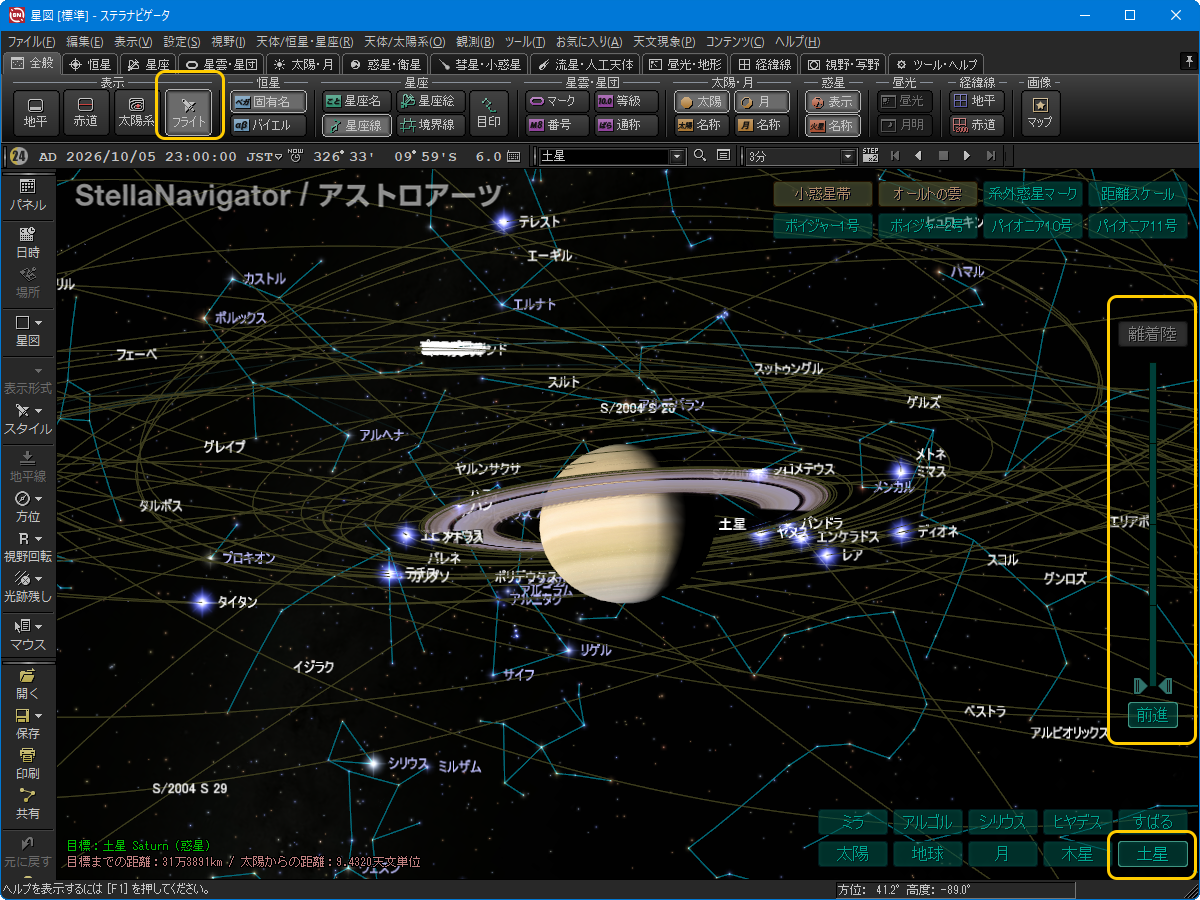Click the search magnifier icon next to 土星
The image size is (1200, 900).
coord(700,156)
